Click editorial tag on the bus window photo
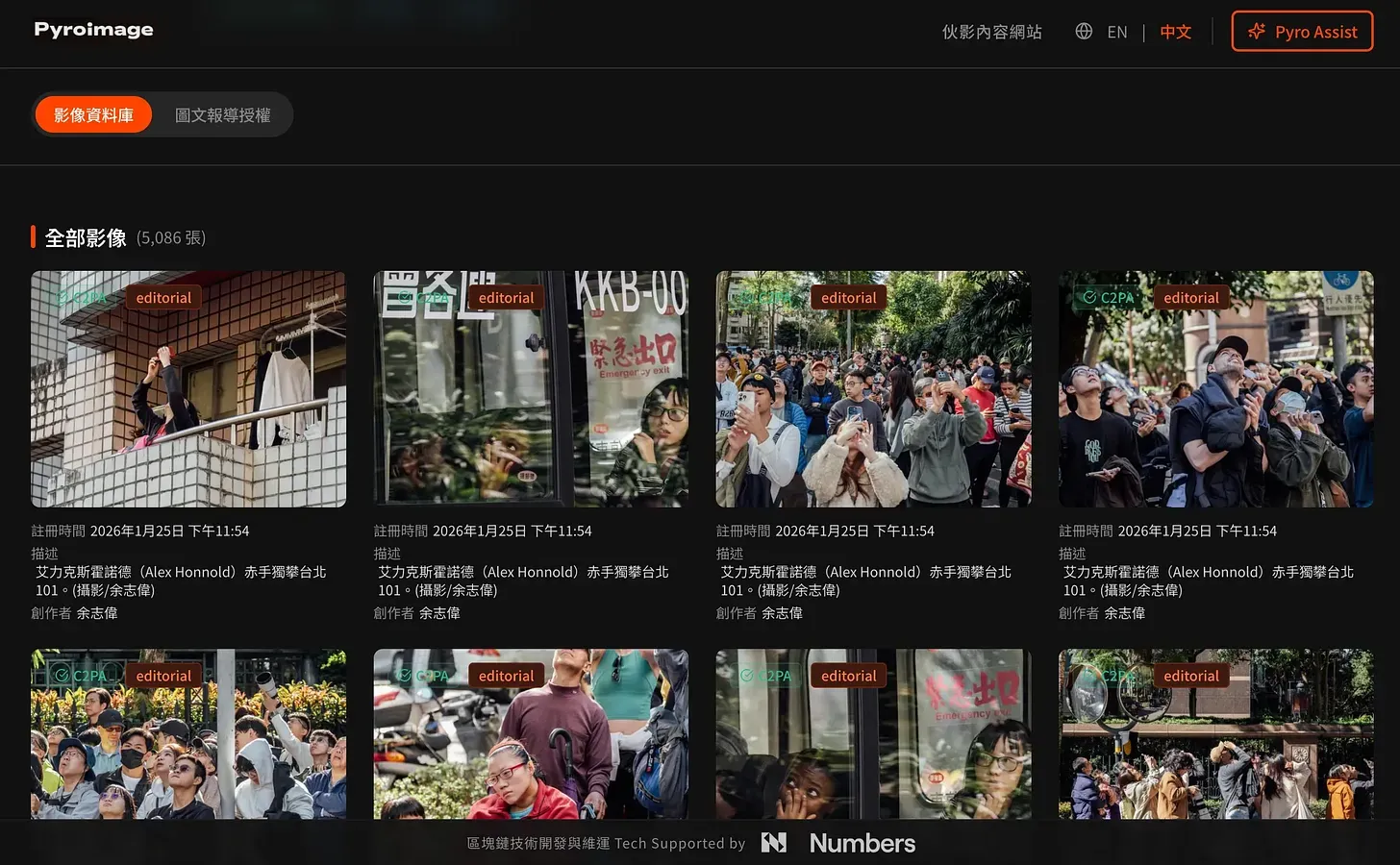1400x865 pixels. pyautogui.click(x=506, y=298)
